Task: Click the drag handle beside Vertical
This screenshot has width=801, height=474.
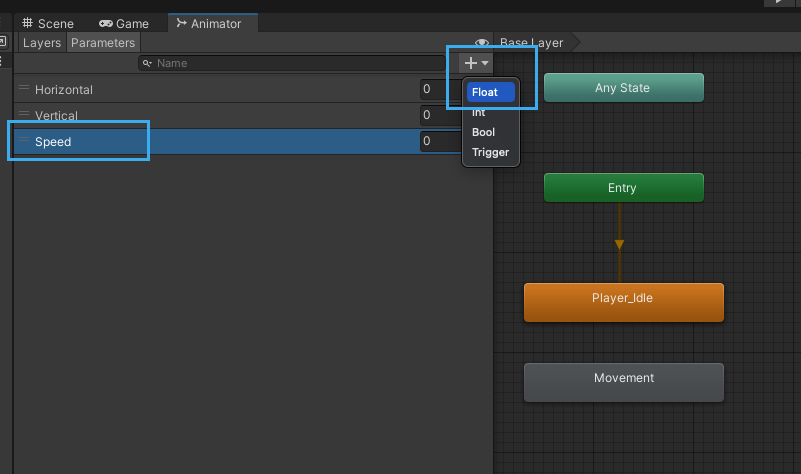Action: pos(24,115)
